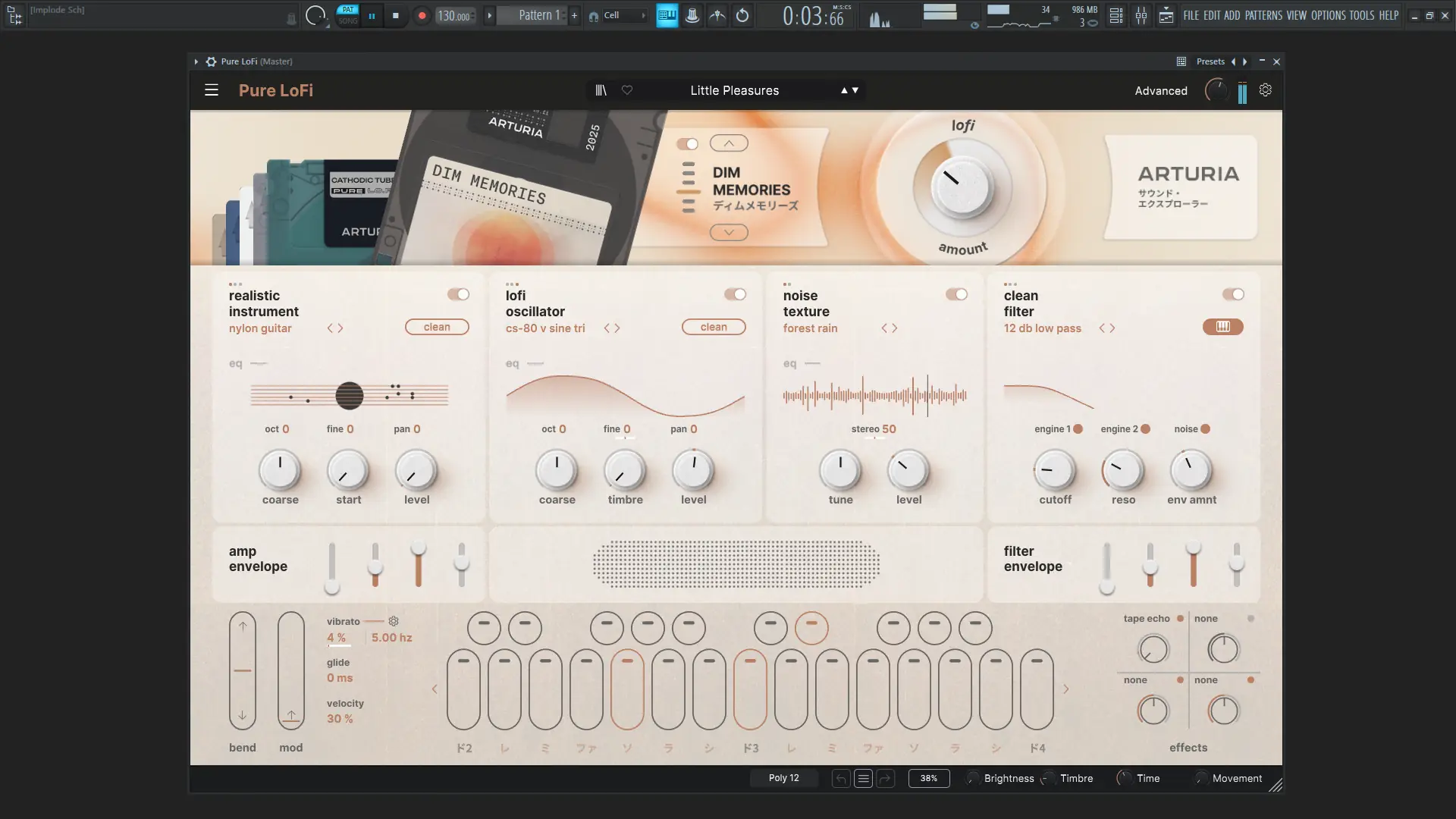Disable the lofi oscillator toggle

pos(735,294)
